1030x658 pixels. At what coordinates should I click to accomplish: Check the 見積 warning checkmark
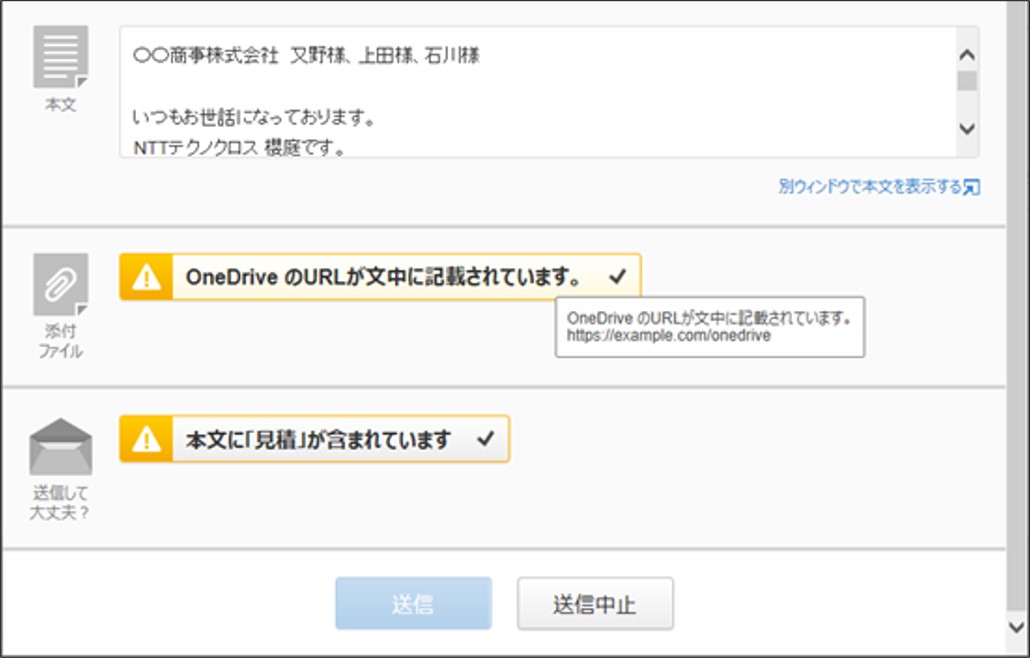click(485, 438)
